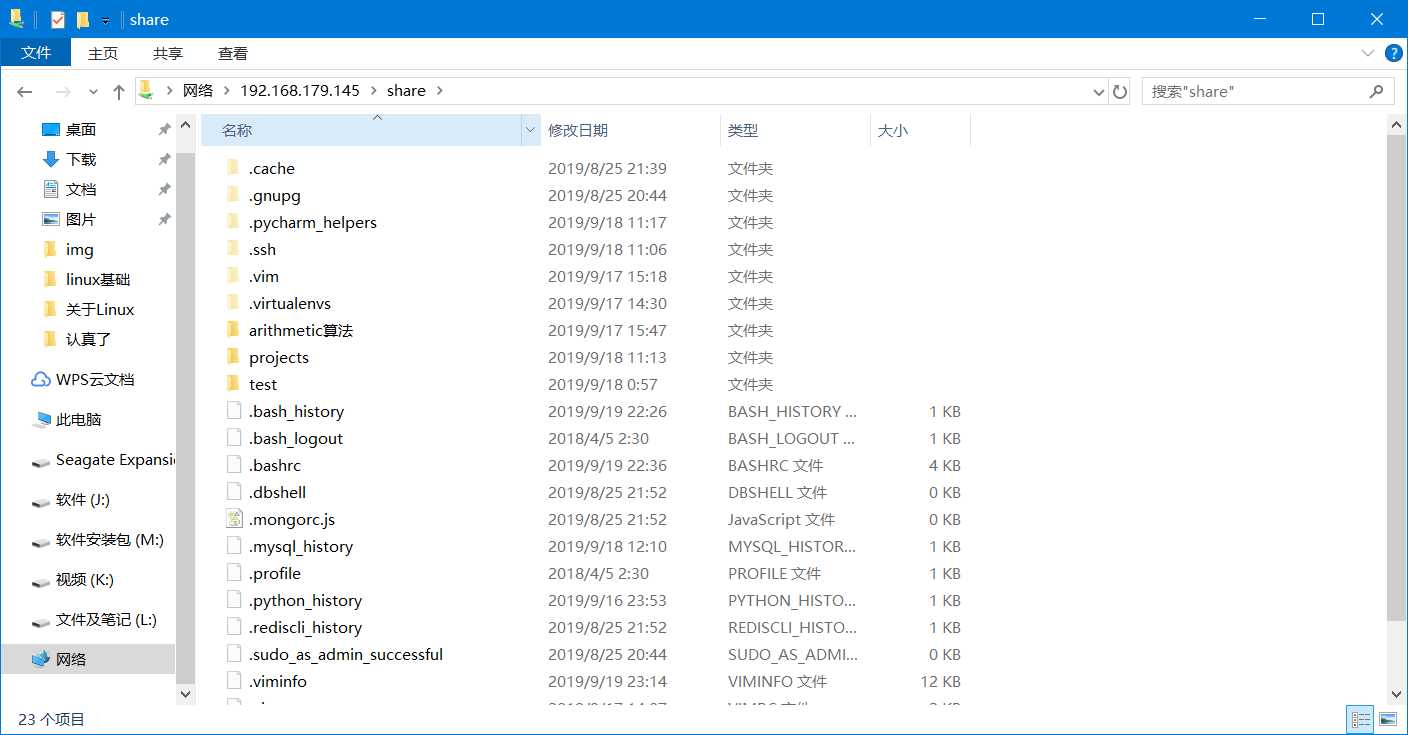
Task: Open the Customize Quick Access Toolbar dropdown
Action: pyautogui.click(x=105, y=20)
